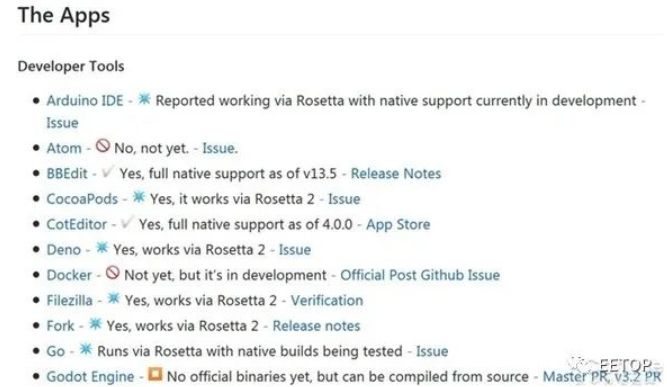Follow the Atom Issue link
This screenshot has width=667, height=387.
coord(219,148)
